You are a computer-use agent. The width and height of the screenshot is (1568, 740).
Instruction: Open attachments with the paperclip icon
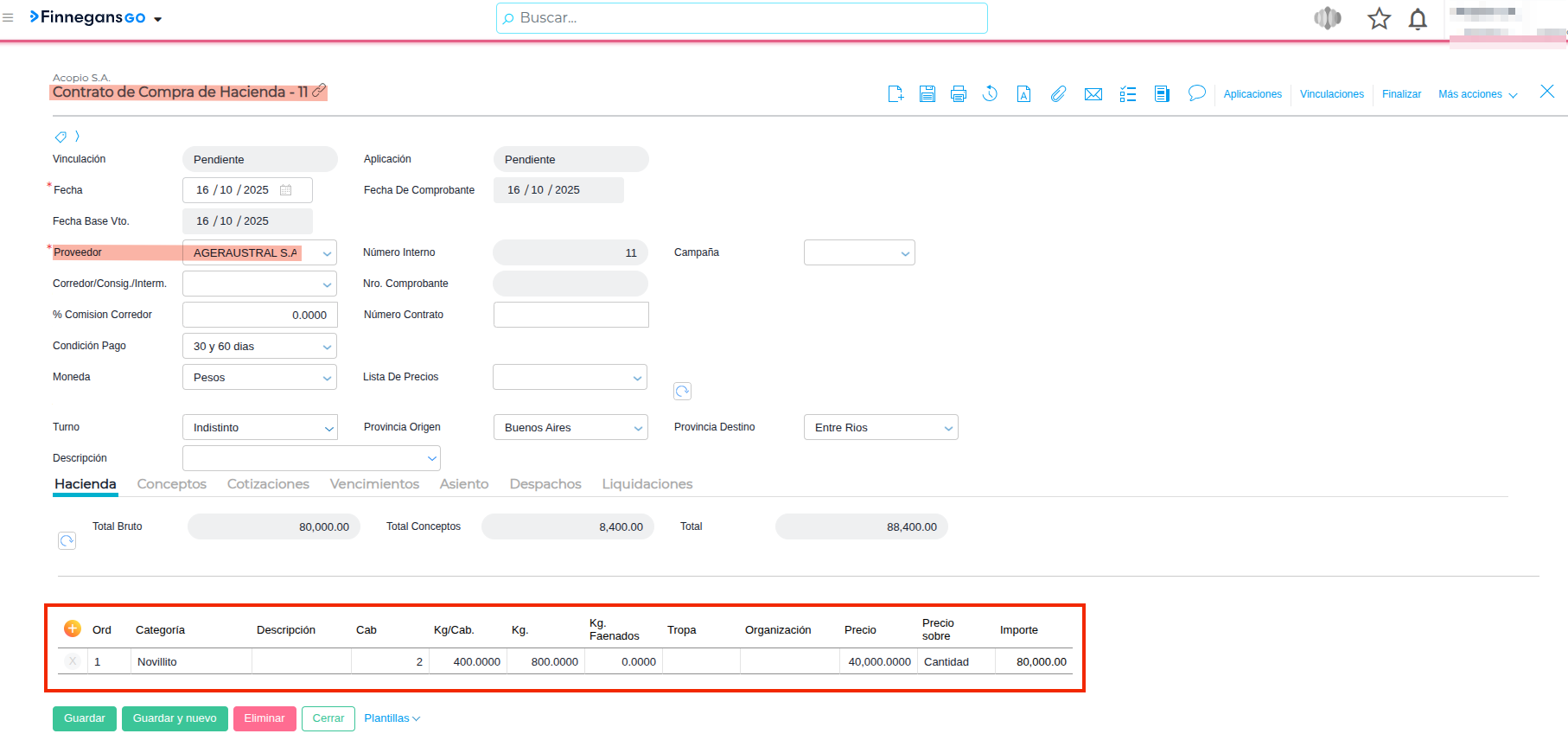coord(1058,94)
